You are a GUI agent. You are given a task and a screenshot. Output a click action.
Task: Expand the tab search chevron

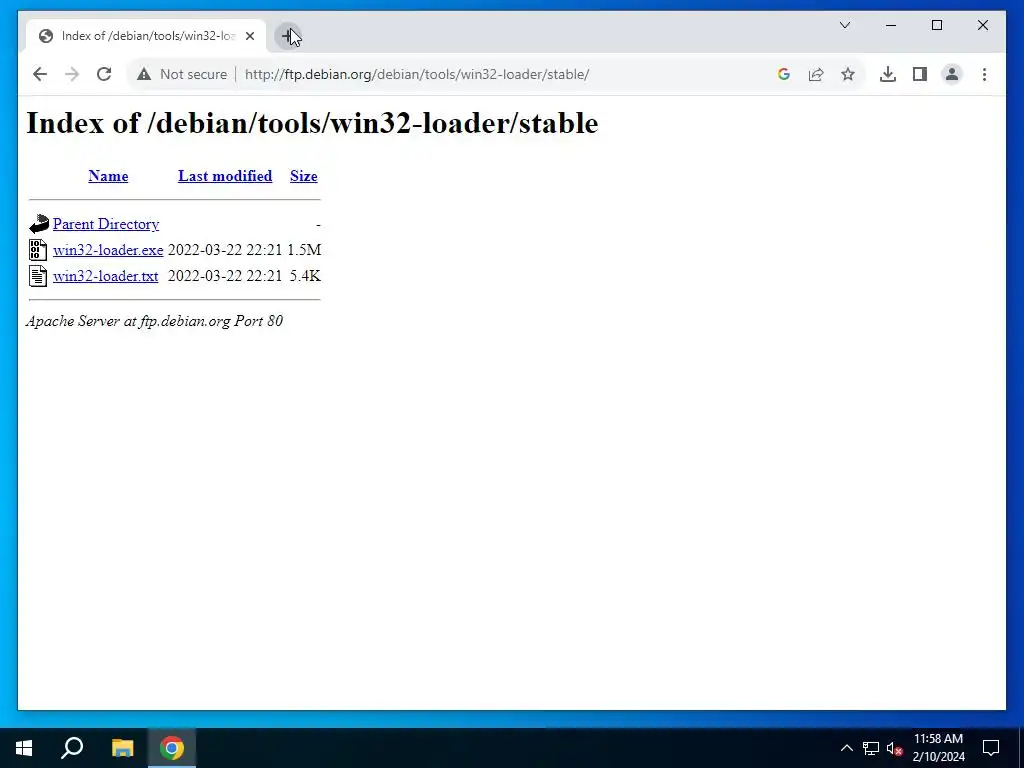tap(844, 25)
